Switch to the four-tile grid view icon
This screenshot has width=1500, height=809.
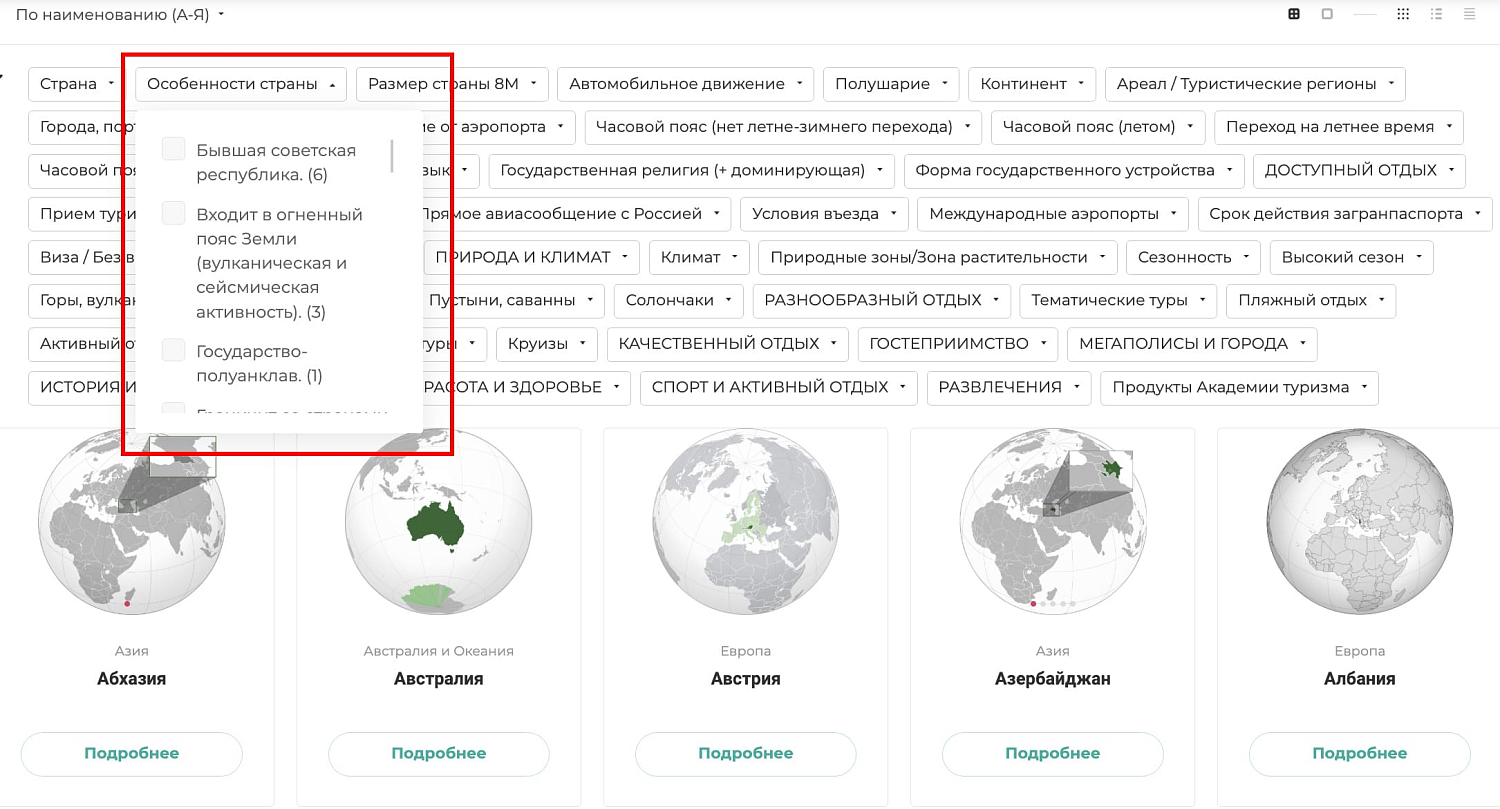pyautogui.click(x=1294, y=14)
